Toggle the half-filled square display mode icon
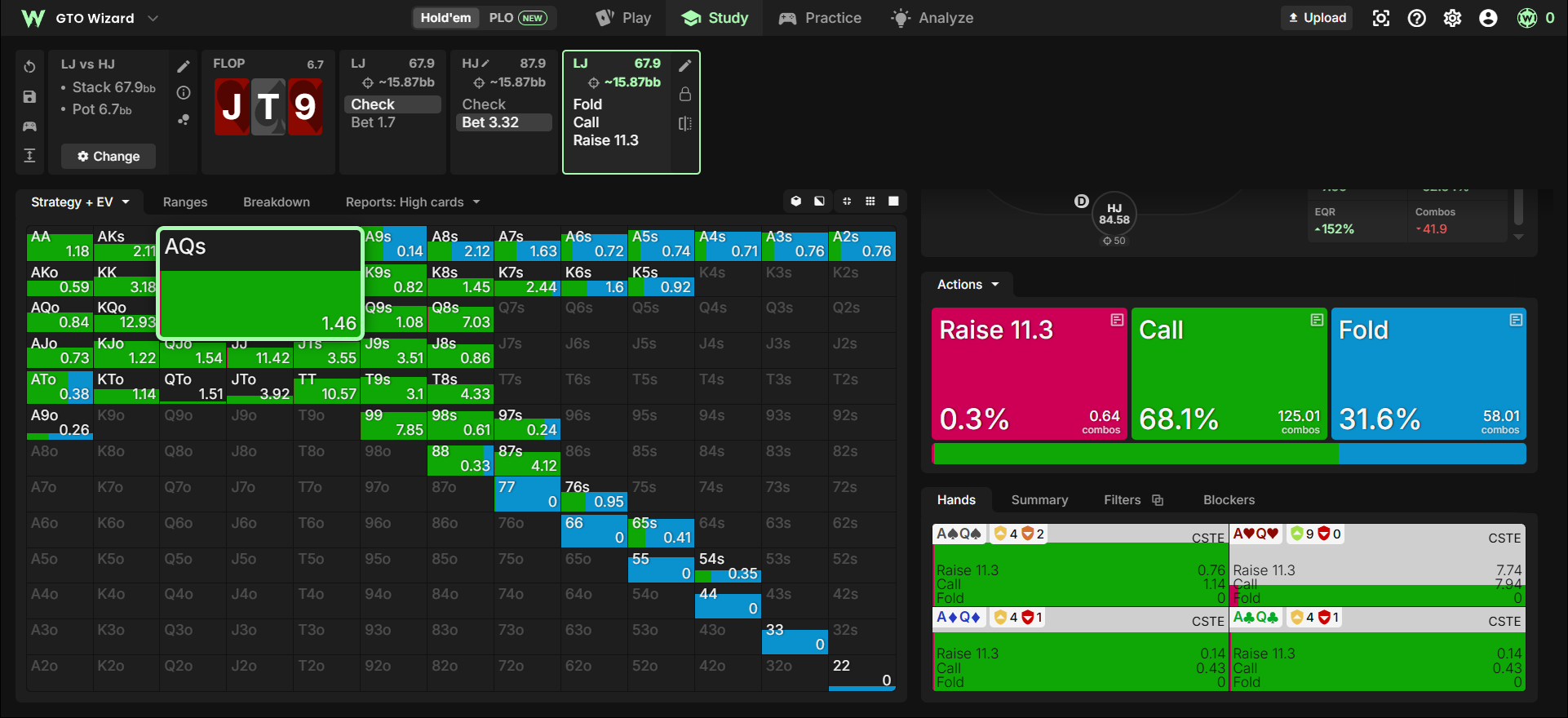Viewport: 1568px width, 718px height. (820, 202)
